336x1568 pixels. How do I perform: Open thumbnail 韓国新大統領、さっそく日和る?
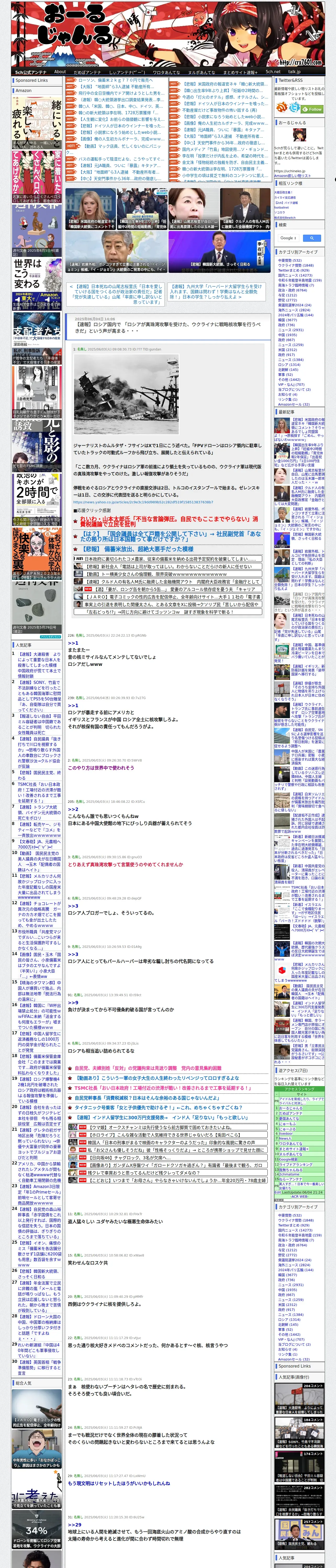(x=220, y=252)
